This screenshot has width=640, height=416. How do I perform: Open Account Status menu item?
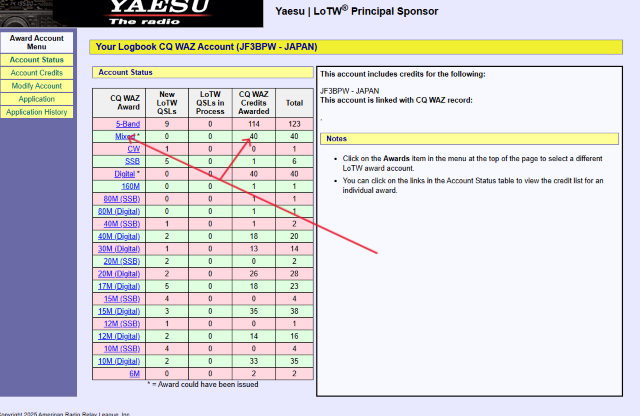pos(36,60)
